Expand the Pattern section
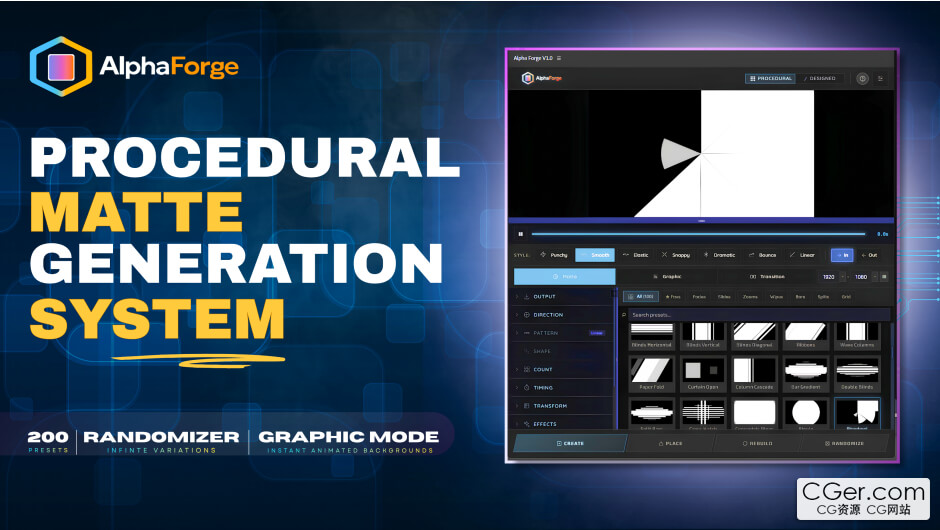 pyautogui.click(x=564, y=333)
